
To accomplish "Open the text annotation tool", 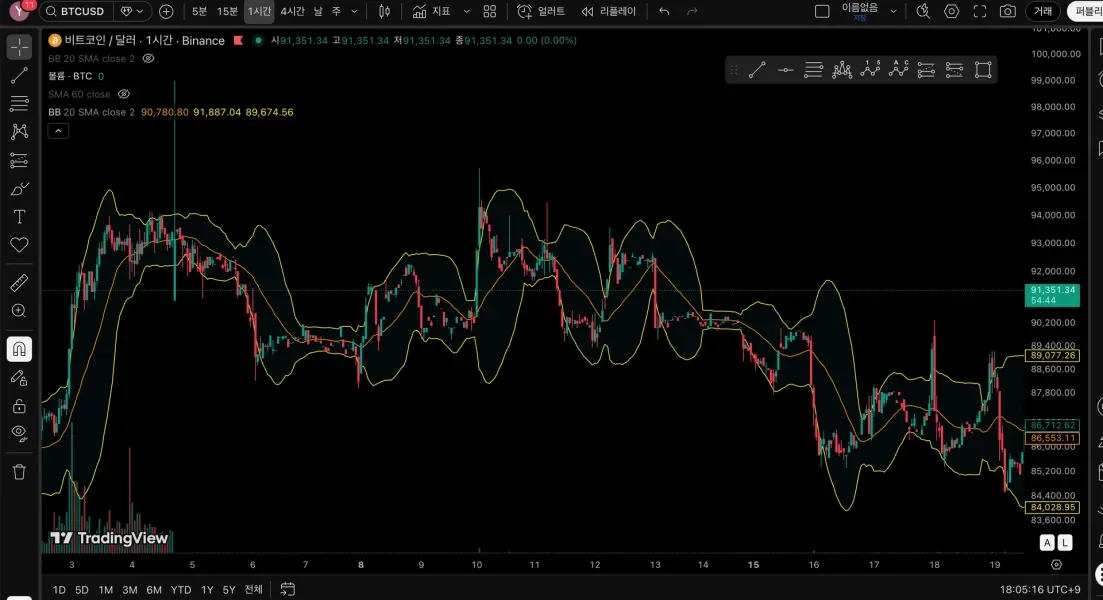I will point(19,216).
